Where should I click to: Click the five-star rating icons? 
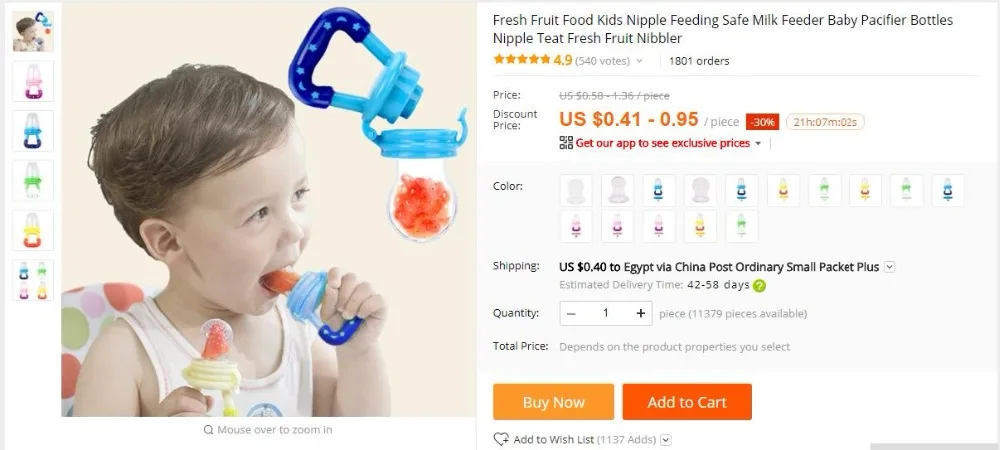(522, 60)
